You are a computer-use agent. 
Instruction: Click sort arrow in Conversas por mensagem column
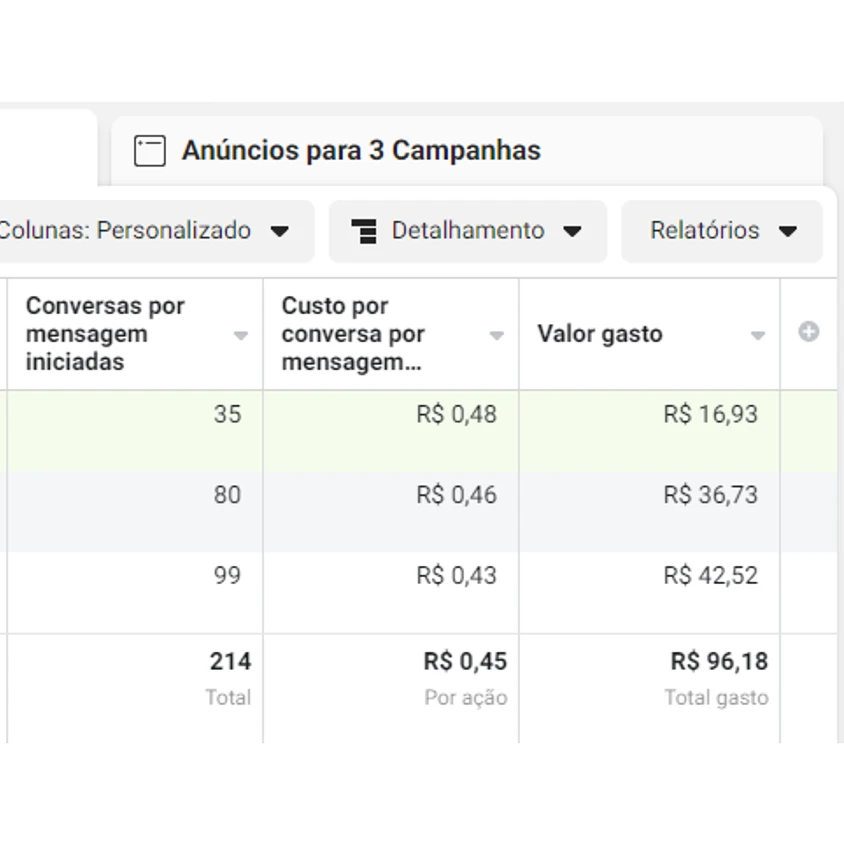click(241, 336)
